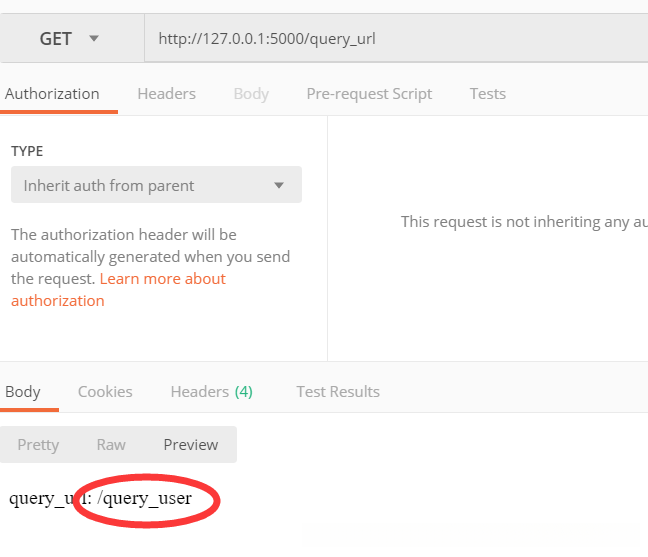Expand the Inherit auth from parent dropdown
This screenshot has width=648, height=557.
click(155, 185)
